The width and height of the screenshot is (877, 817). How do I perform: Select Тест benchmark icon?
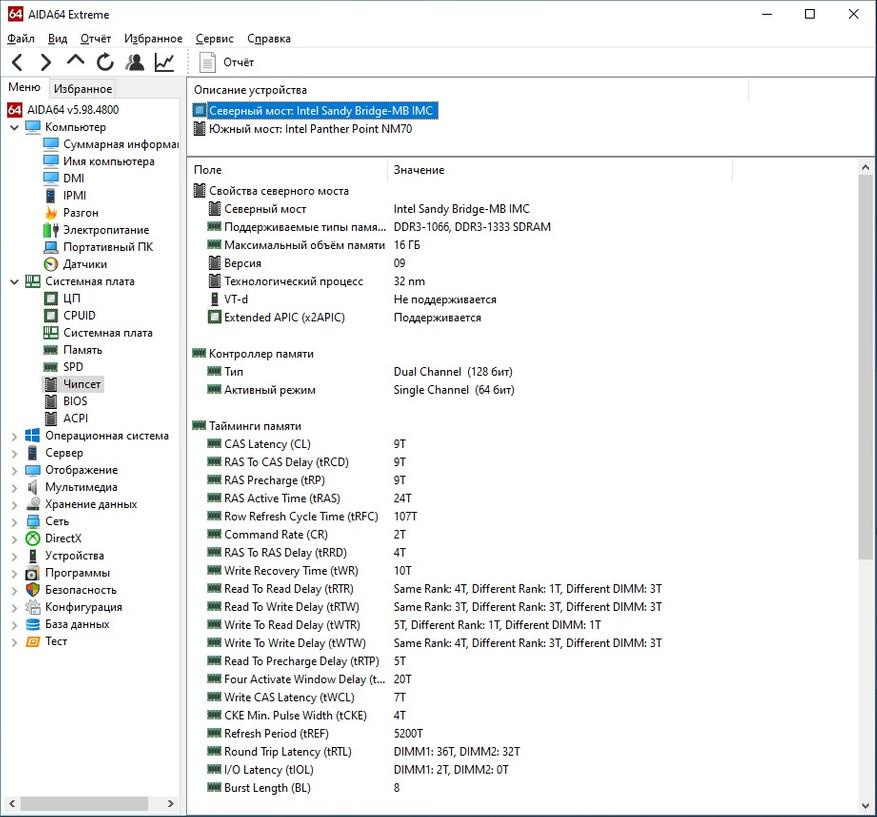[x=33, y=641]
